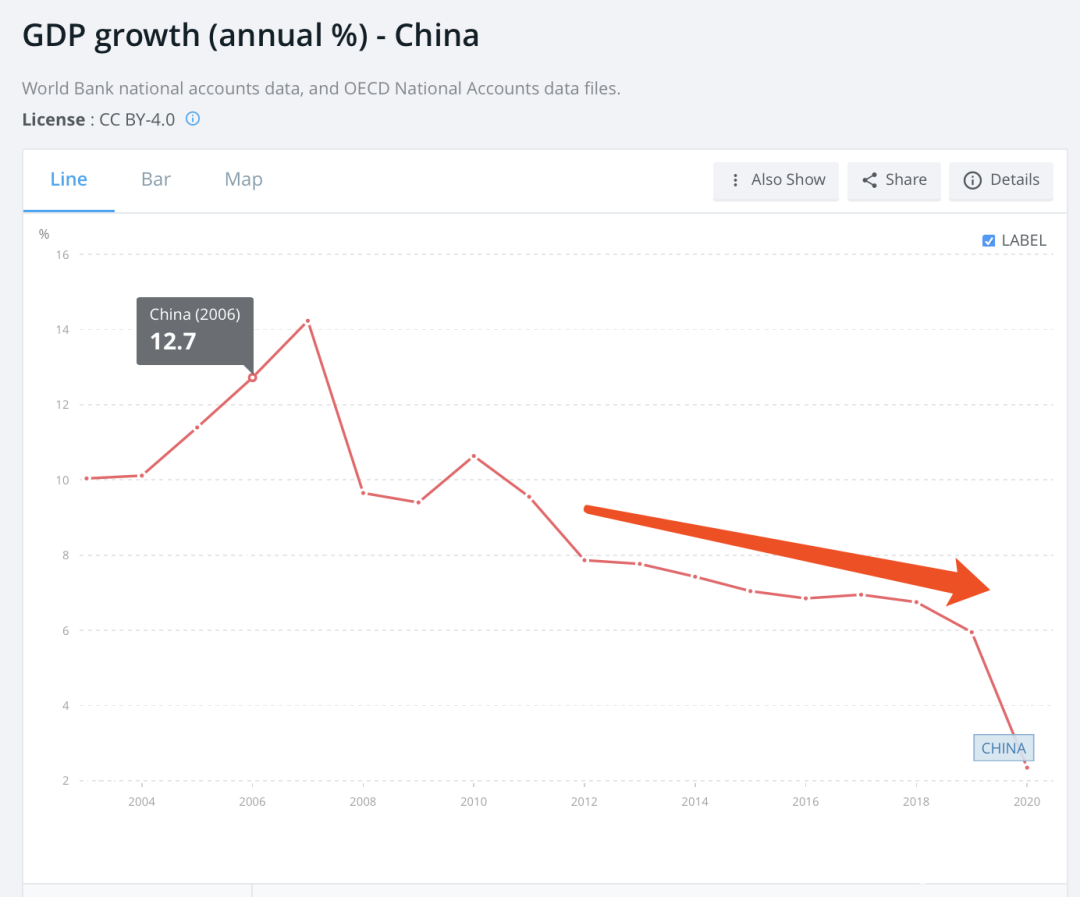Viewport: 1080px width, 897px height.
Task: Click the 2012 data point on the line
Action: [584, 559]
